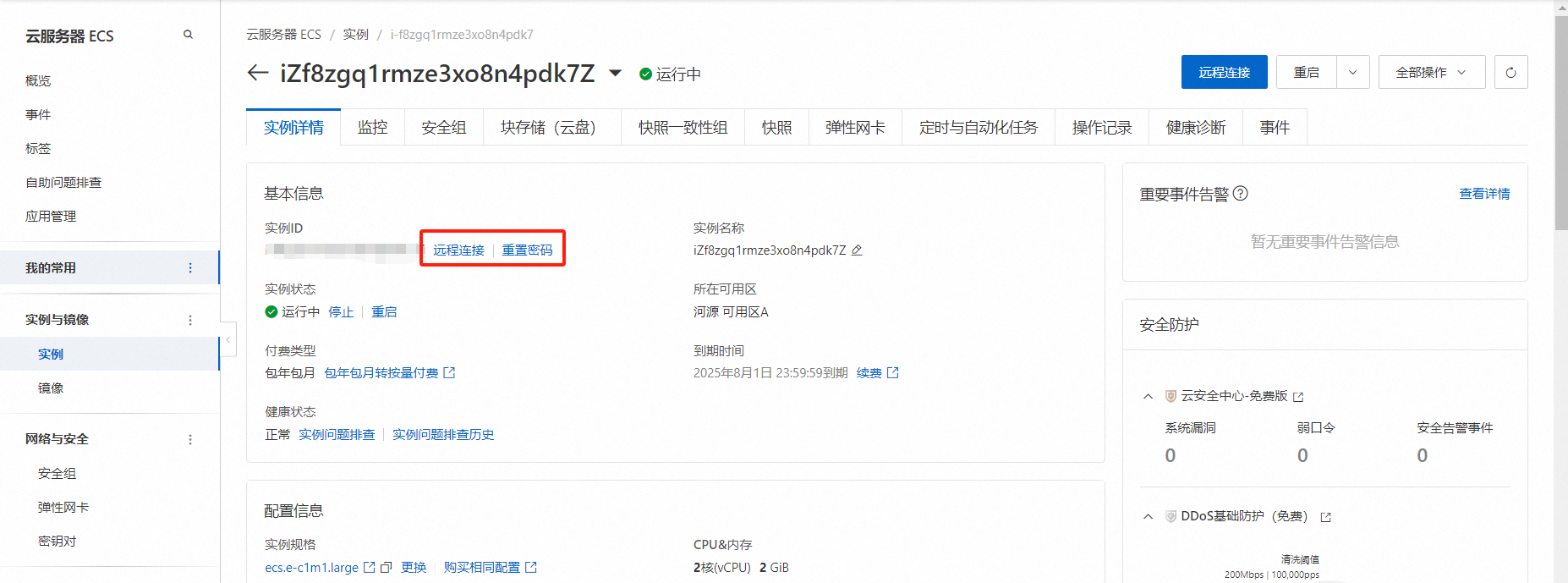The width and height of the screenshot is (1568, 583).
Task: Open the dropdown arrow next to 重启
Action: [1352, 72]
